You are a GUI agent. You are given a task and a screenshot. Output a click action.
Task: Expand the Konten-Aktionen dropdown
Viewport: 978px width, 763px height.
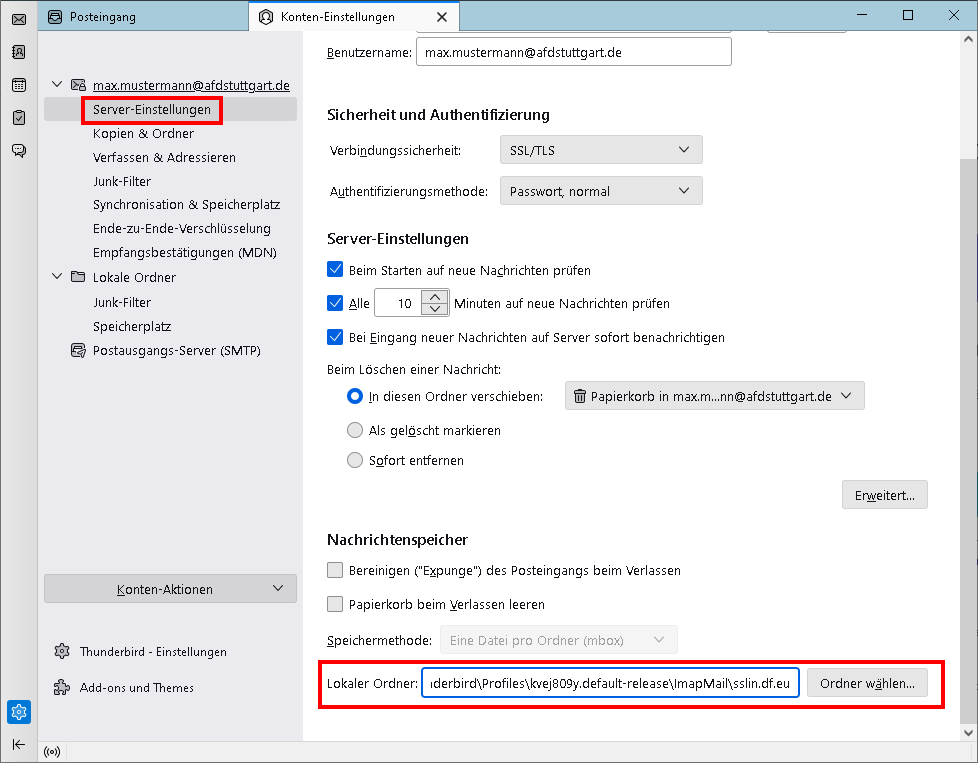click(x=170, y=589)
